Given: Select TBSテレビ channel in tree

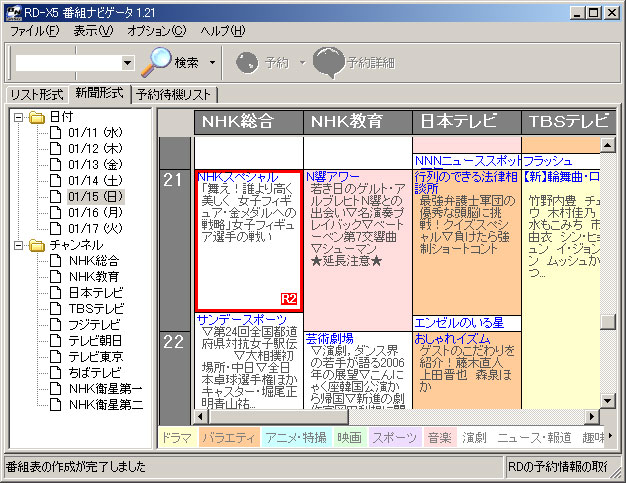Looking at the screenshot, I should [96, 309].
